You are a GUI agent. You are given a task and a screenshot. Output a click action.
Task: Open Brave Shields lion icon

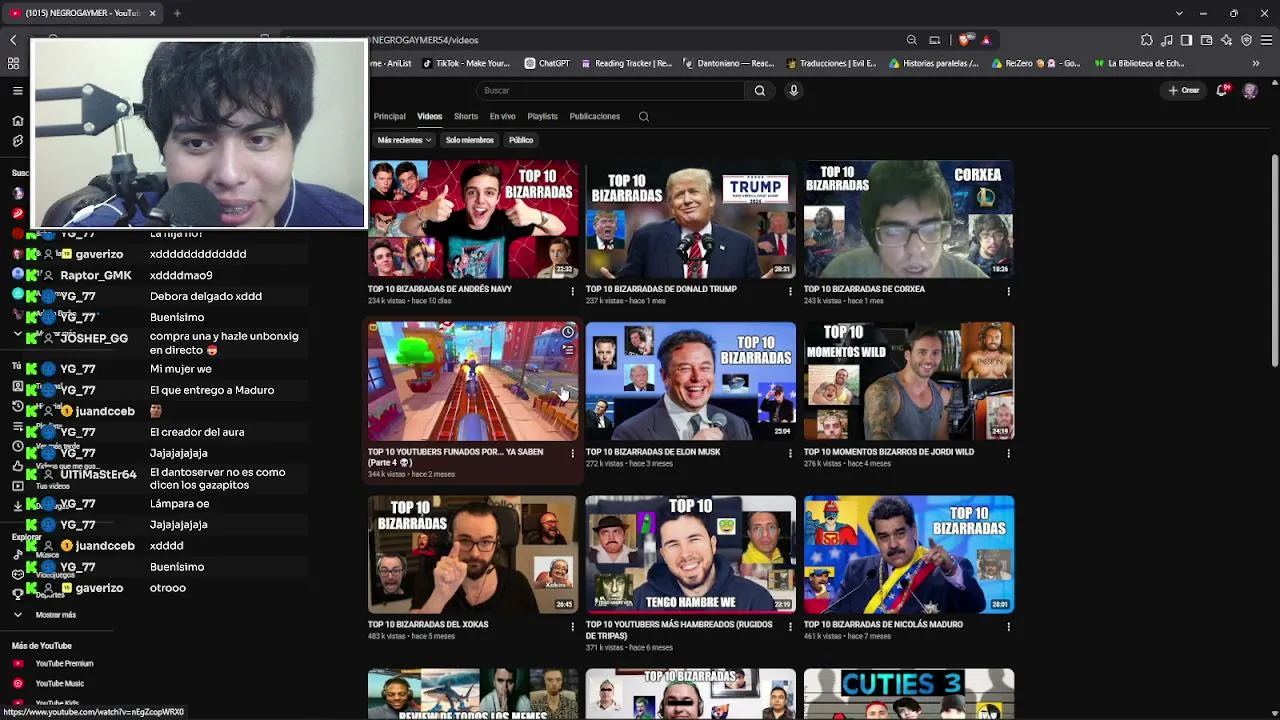point(964,40)
